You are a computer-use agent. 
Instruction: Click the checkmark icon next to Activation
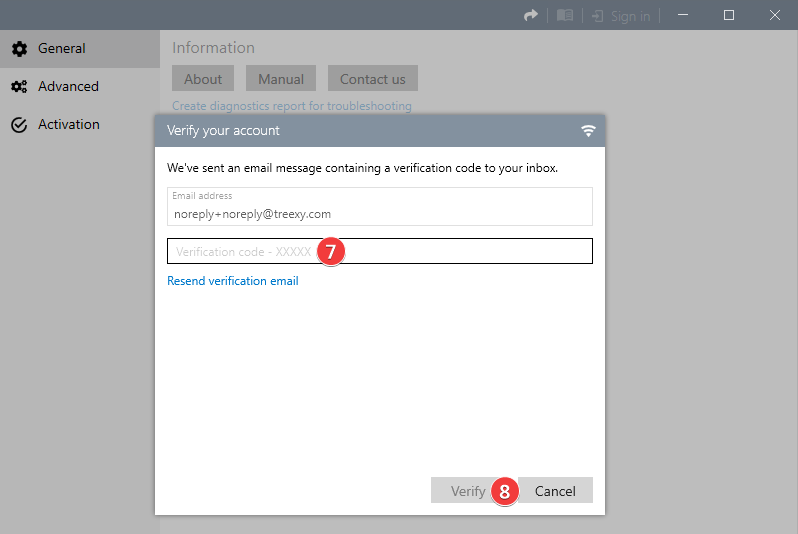[19, 125]
